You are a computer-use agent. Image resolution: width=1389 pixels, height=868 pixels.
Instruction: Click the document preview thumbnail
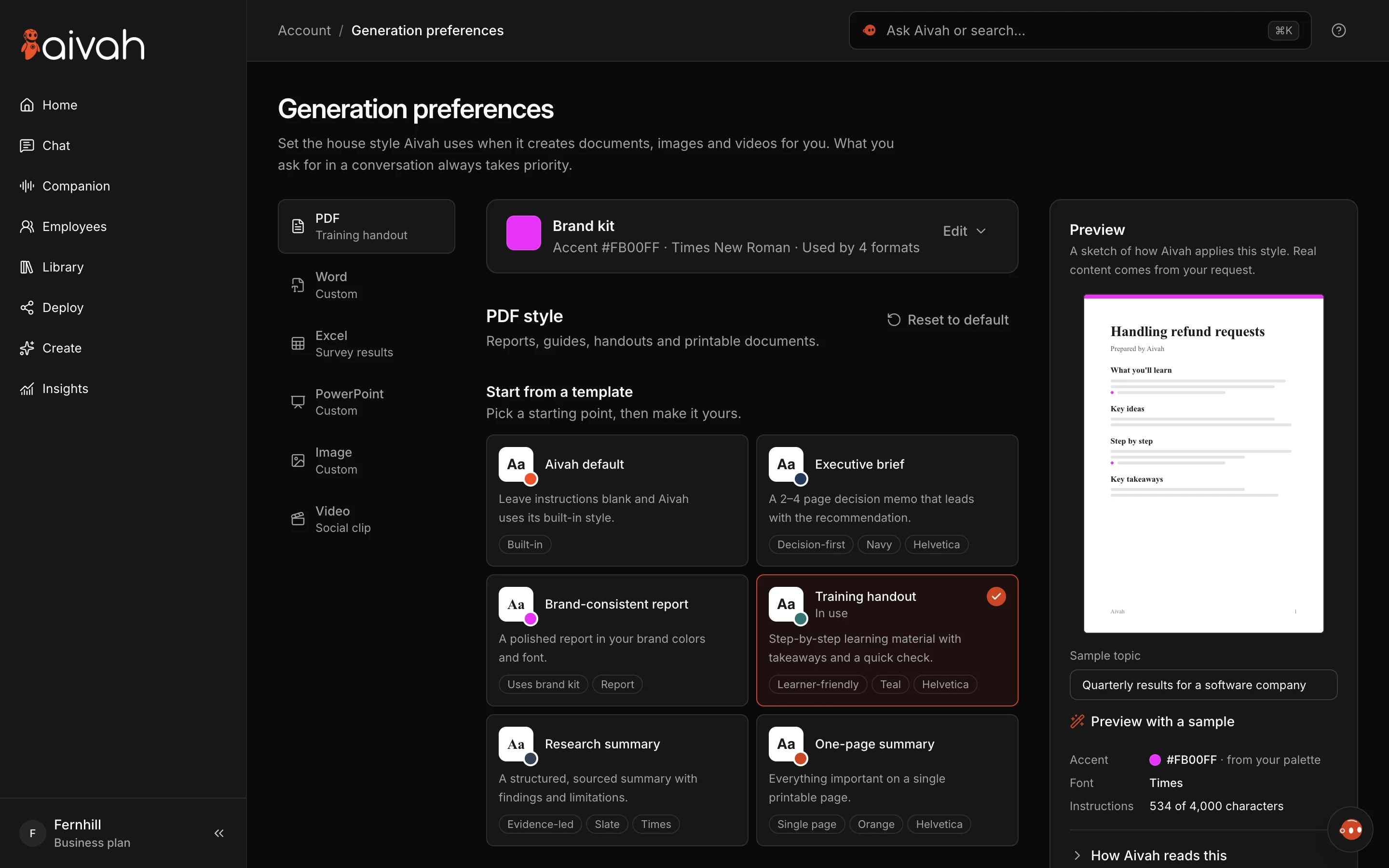point(1203,464)
